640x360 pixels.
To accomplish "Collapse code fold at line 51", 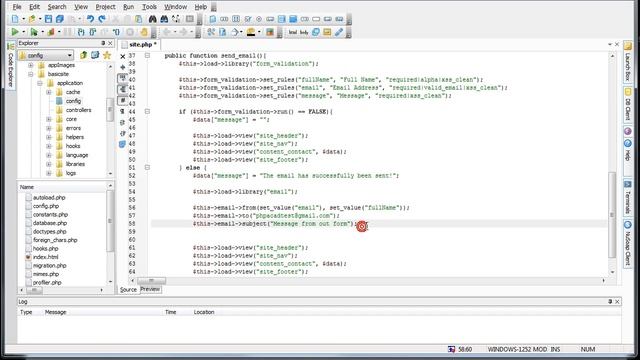I will [x=147, y=167].
